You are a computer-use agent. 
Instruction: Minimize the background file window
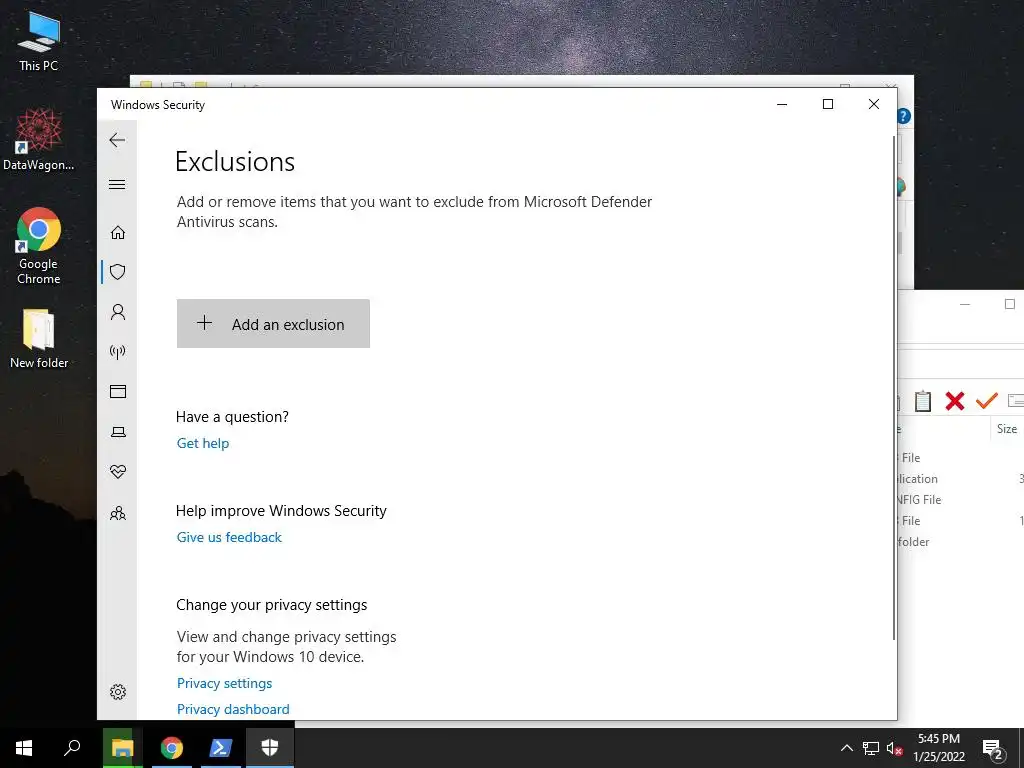pos(965,304)
